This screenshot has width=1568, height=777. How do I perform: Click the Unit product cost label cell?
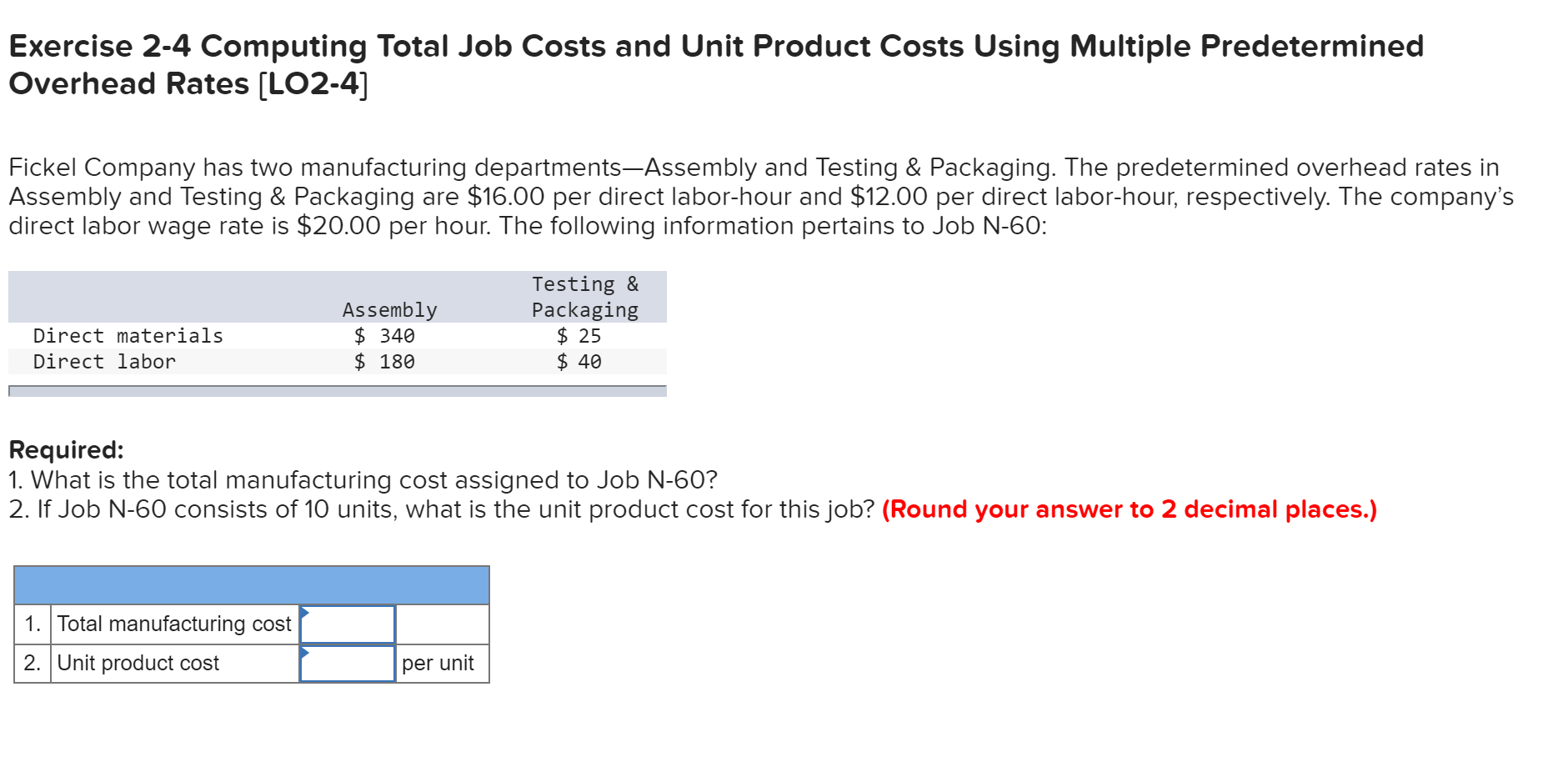click(x=137, y=663)
